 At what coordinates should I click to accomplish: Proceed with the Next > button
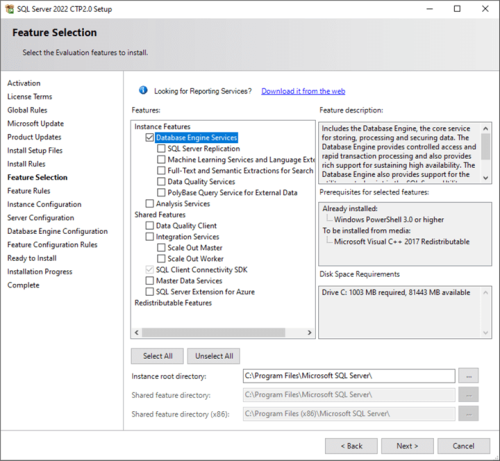[407, 446]
